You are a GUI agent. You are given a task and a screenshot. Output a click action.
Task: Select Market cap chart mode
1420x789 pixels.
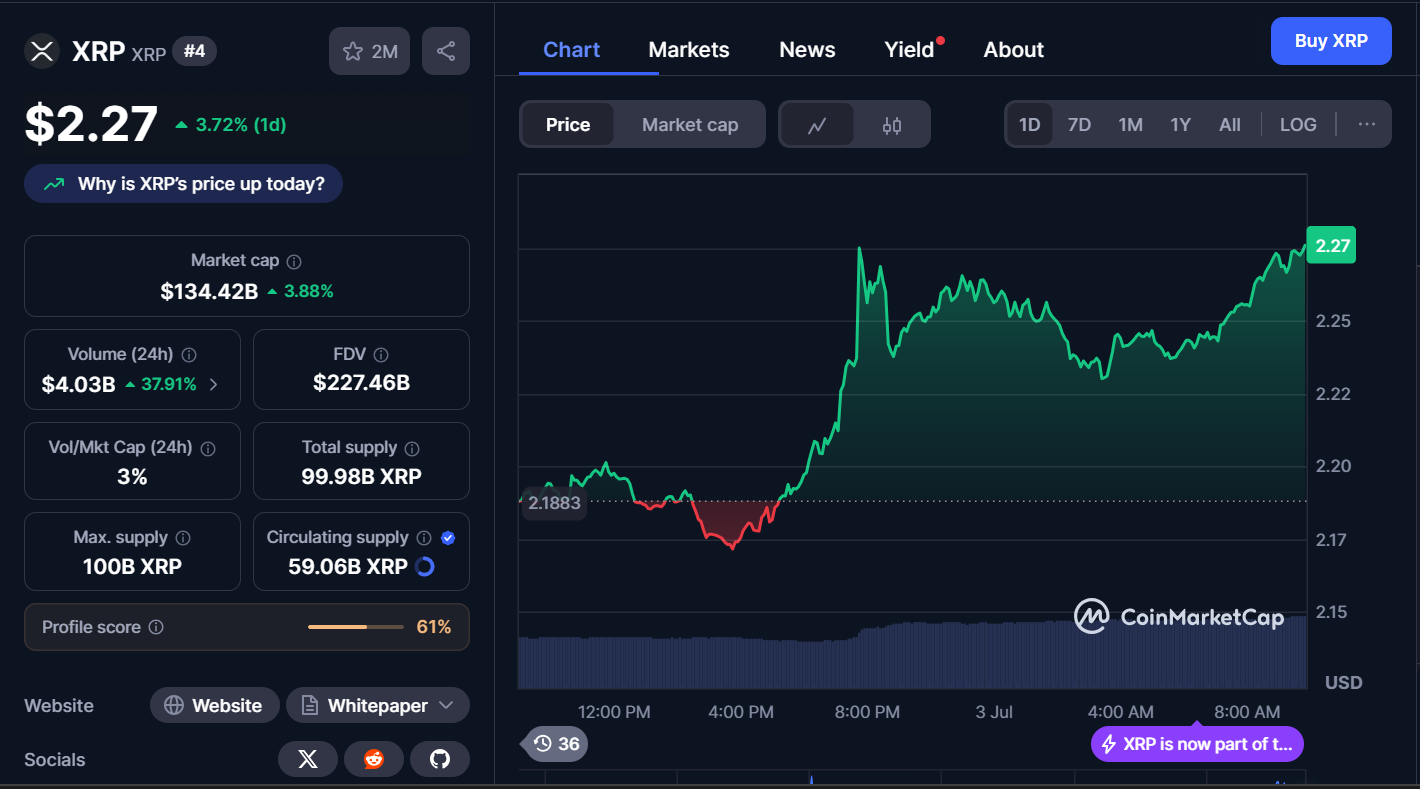tap(690, 125)
